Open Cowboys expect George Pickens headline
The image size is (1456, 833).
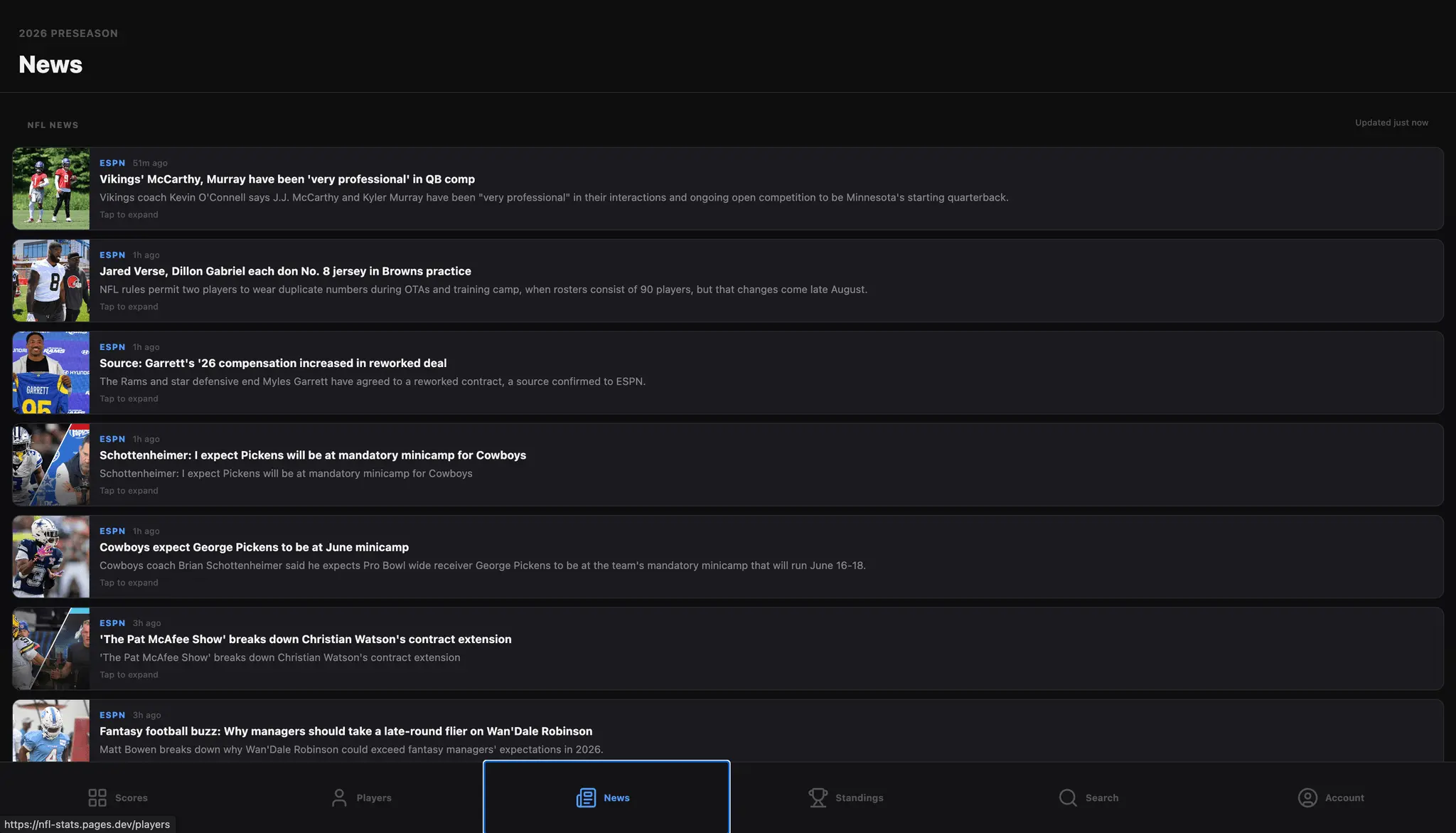click(x=254, y=547)
